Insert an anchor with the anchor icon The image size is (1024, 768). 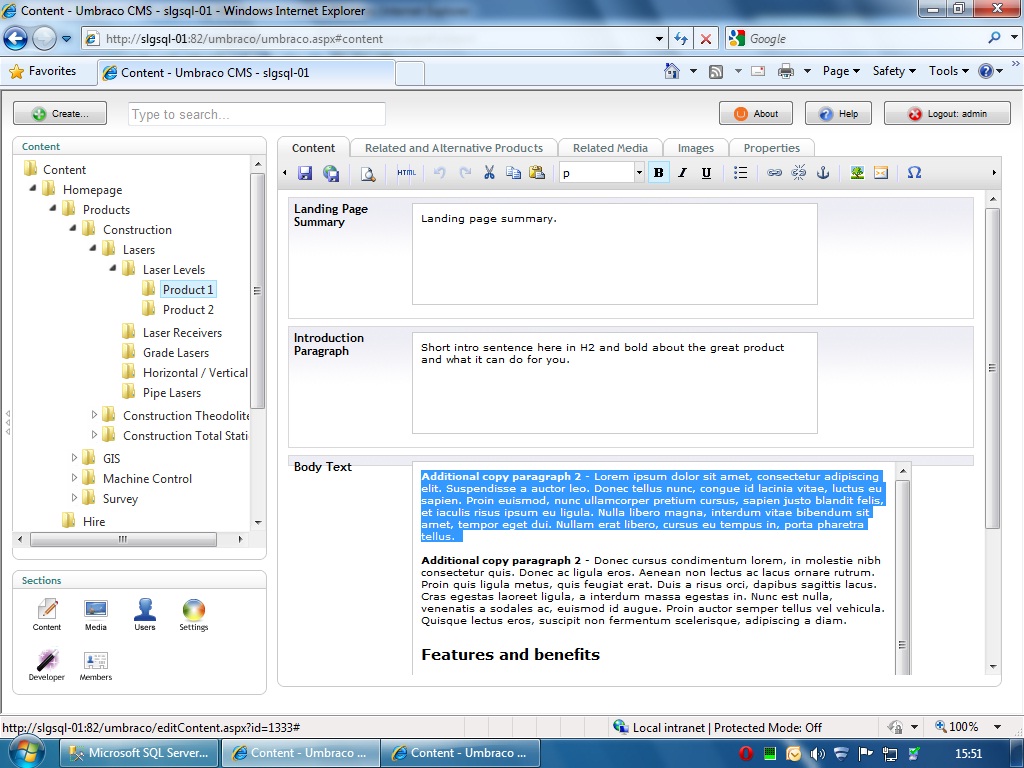tap(823, 172)
